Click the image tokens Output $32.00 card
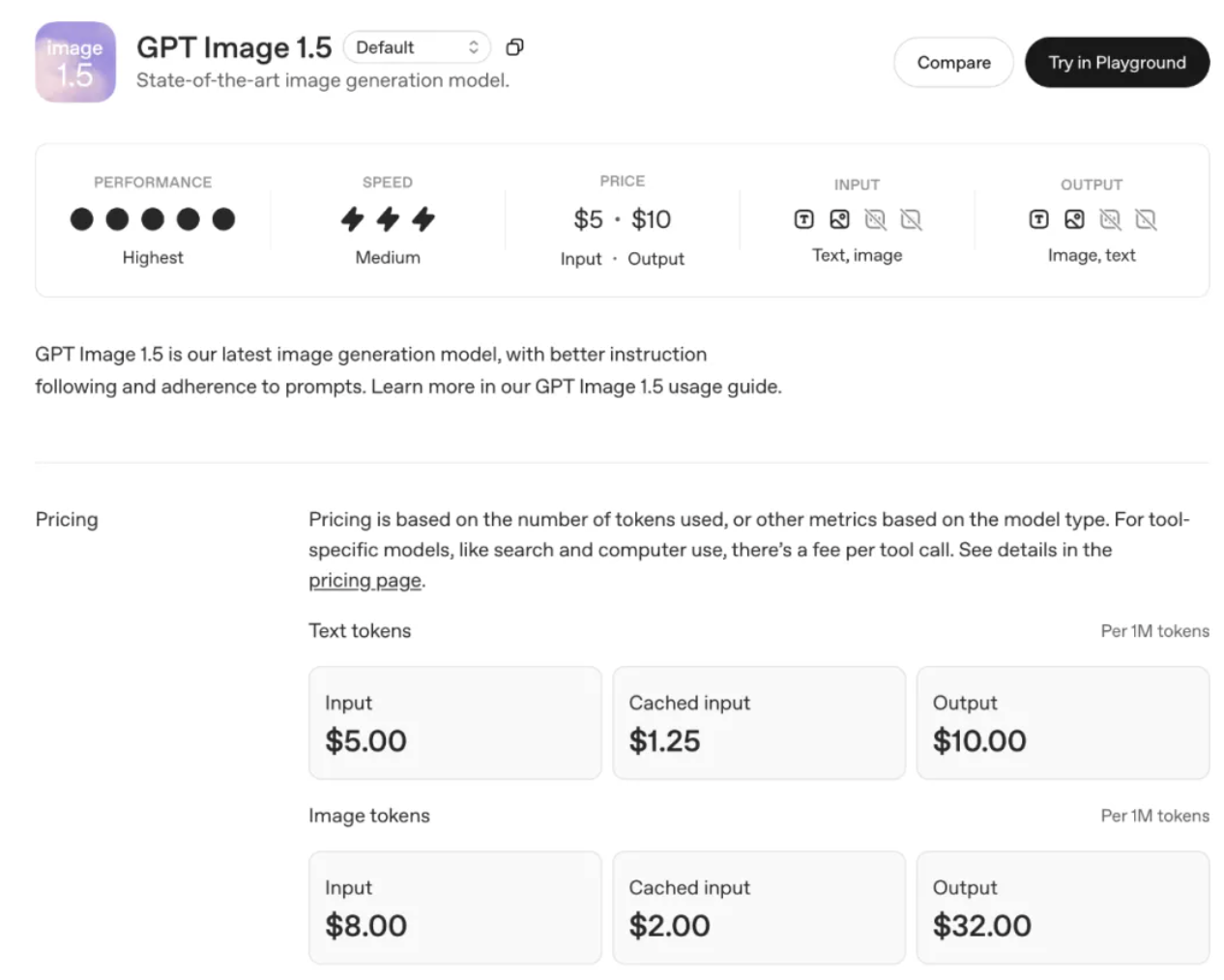The width and height of the screenshot is (1224, 980). pos(1063,908)
